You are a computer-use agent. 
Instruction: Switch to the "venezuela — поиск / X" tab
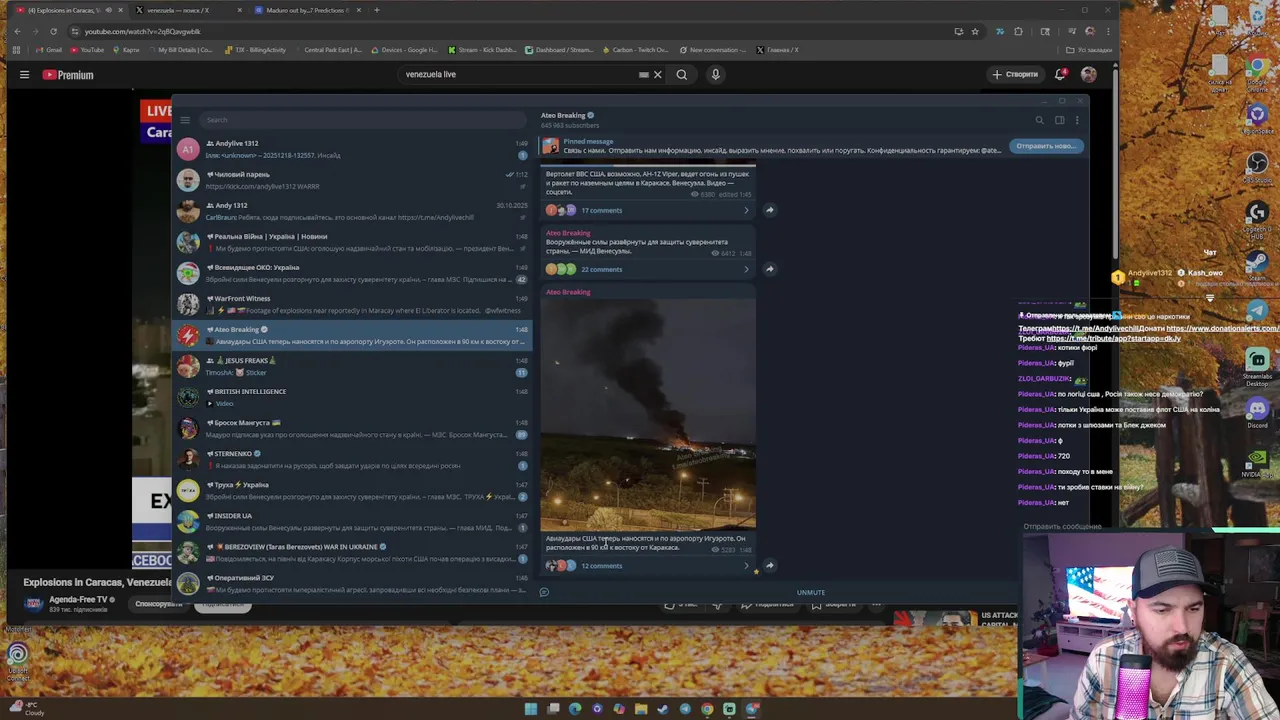click(x=188, y=10)
